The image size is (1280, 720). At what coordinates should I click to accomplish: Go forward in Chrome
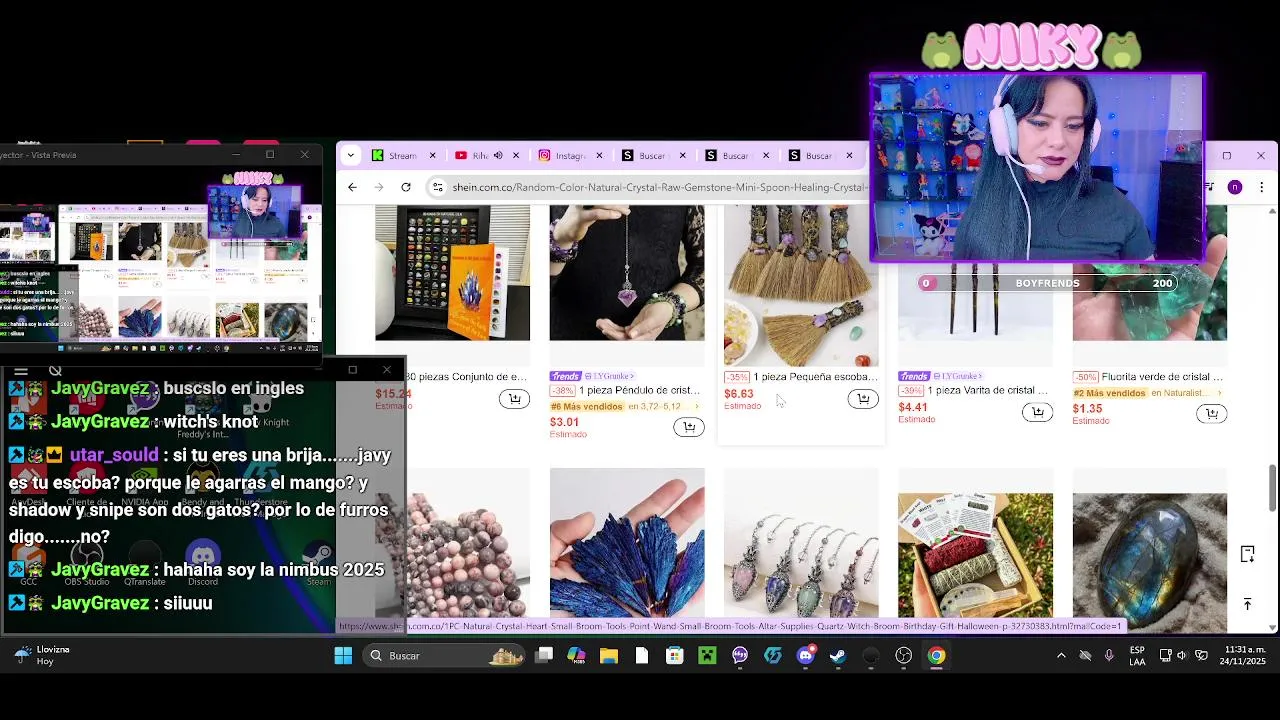(379, 187)
